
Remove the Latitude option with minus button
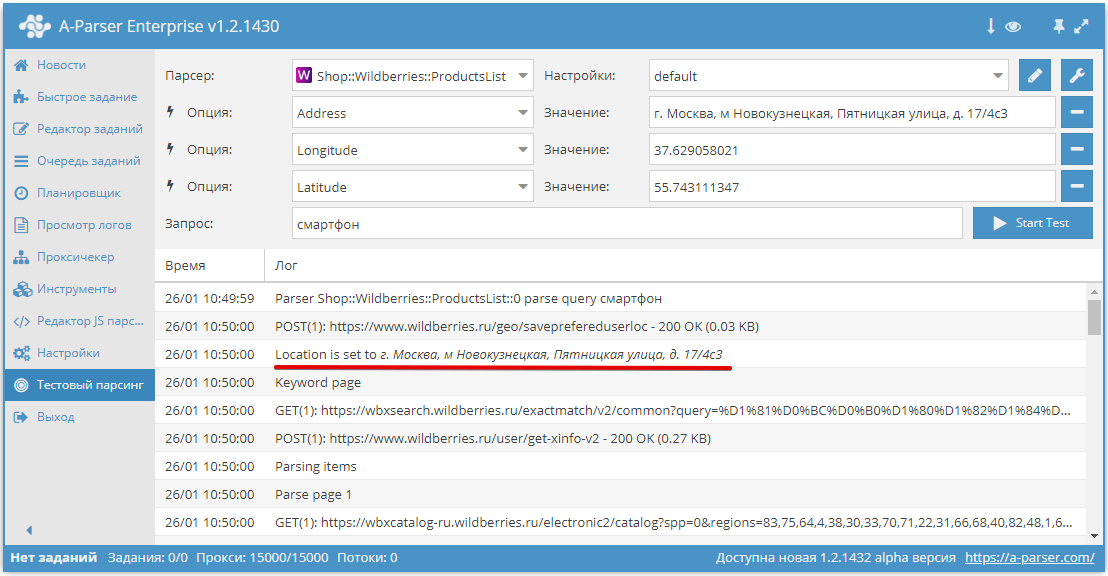click(1076, 187)
